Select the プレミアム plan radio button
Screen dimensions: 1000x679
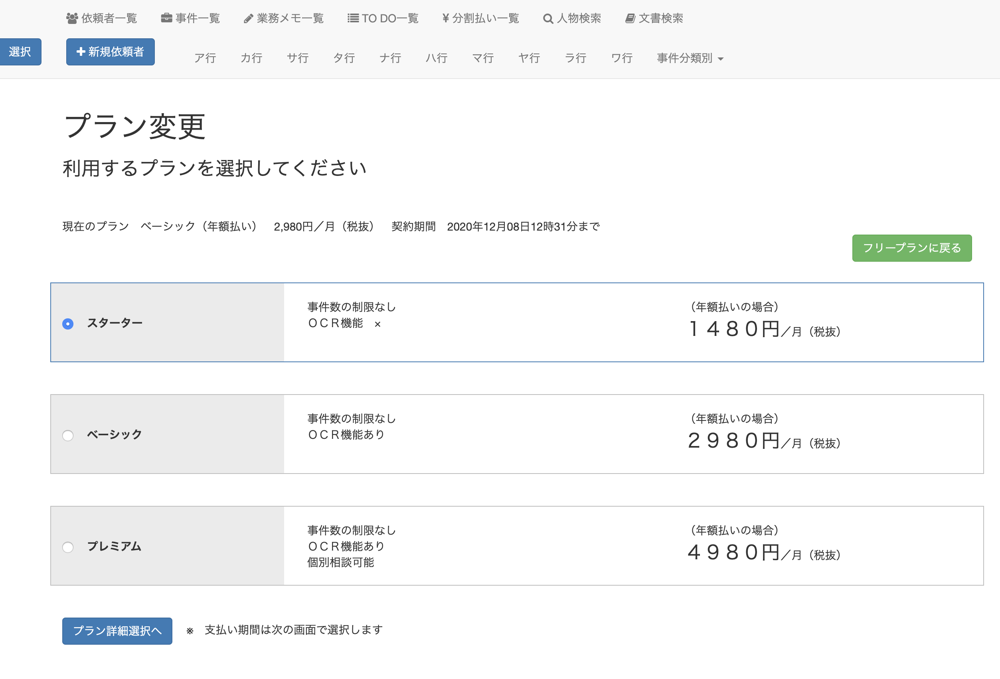68,547
